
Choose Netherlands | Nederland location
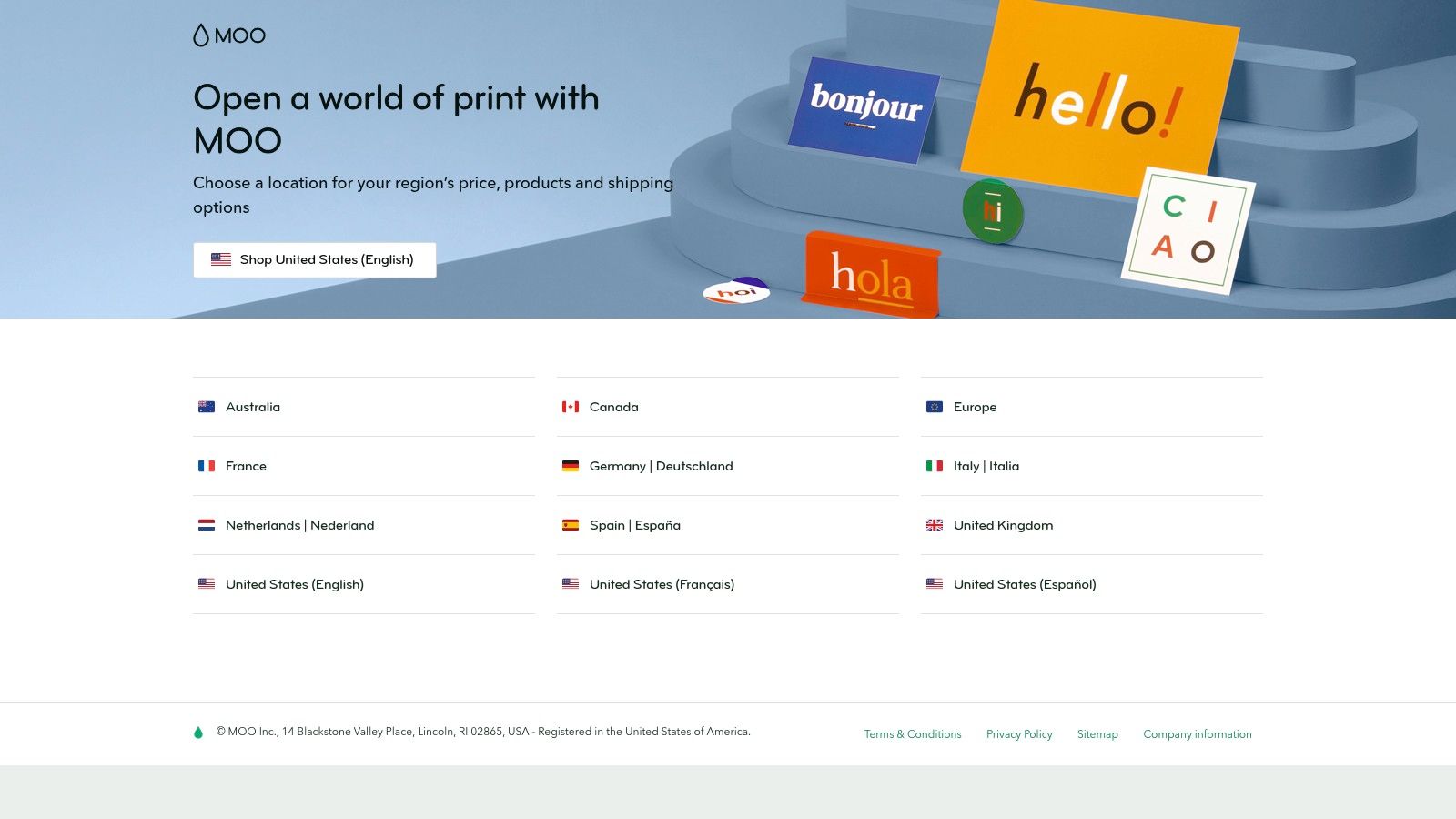click(299, 525)
